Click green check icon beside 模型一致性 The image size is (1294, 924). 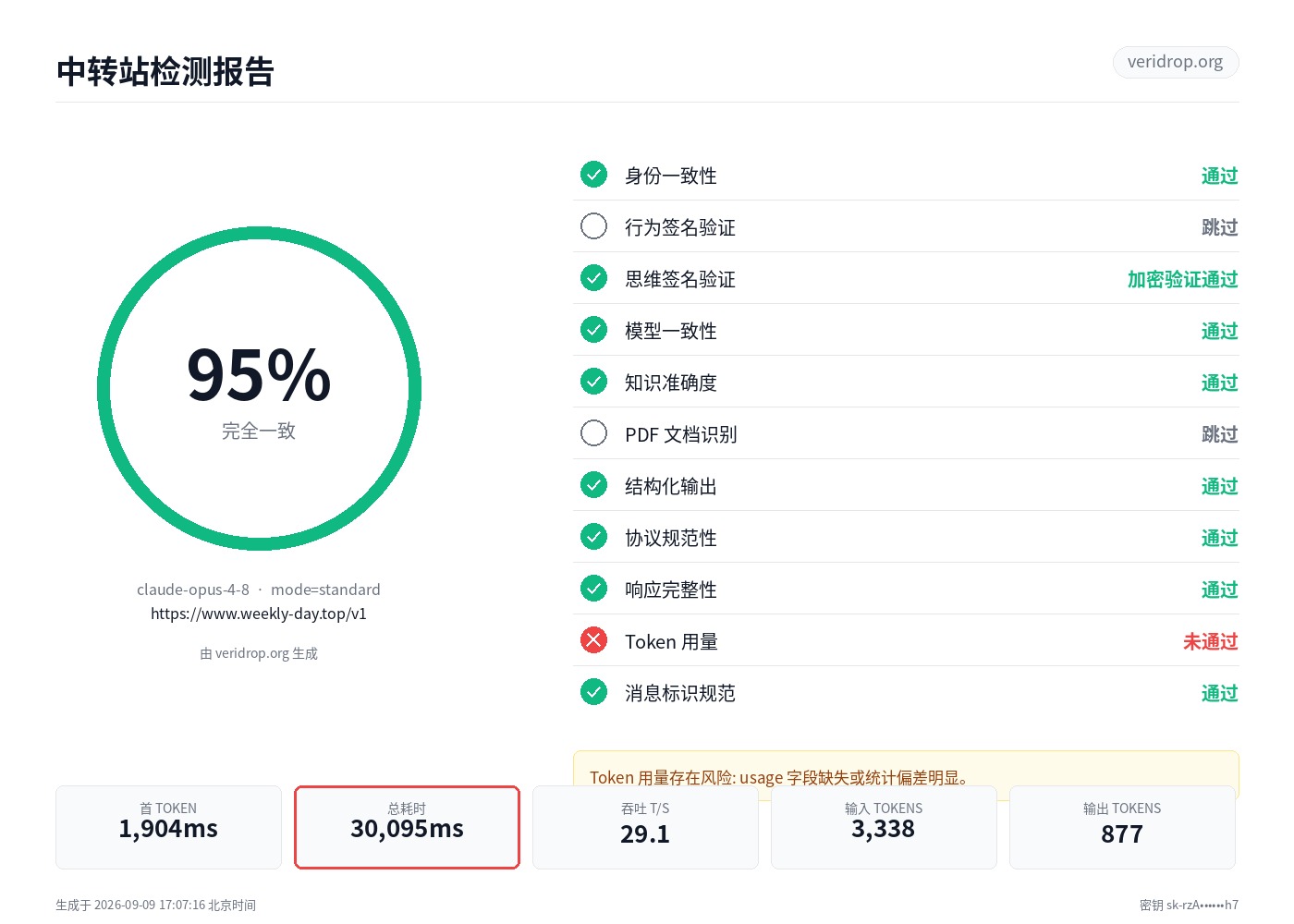[x=593, y=330]
